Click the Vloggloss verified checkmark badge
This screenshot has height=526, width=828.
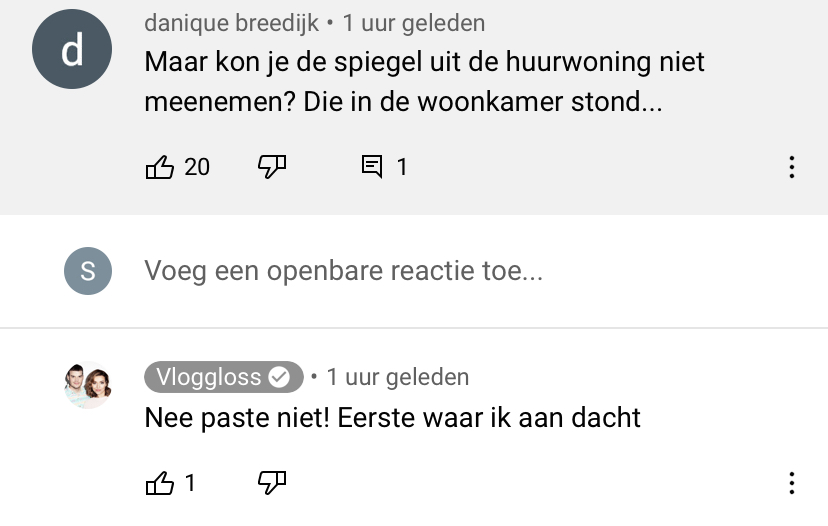pyautogui.click(x=282, y=377)
